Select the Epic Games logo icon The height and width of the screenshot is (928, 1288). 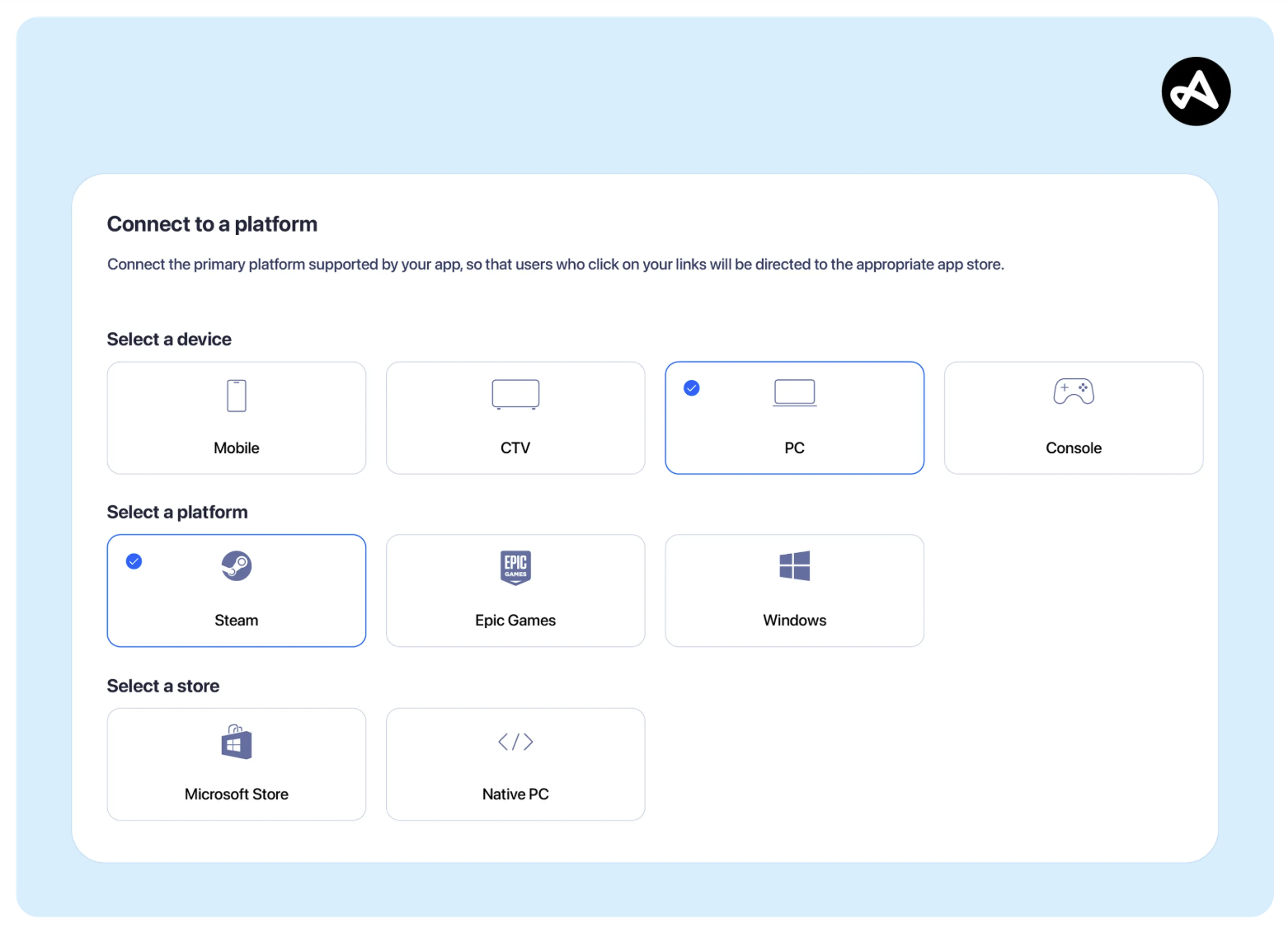pyautogui.click(x=515, y=567)
